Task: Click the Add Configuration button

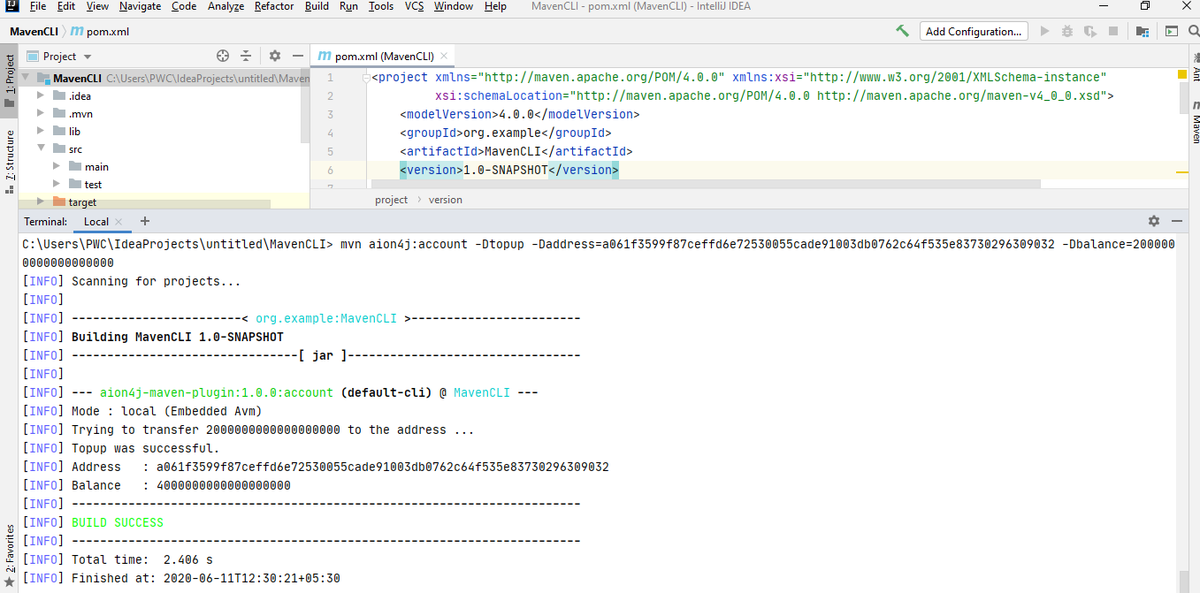Action: point(974,31)
